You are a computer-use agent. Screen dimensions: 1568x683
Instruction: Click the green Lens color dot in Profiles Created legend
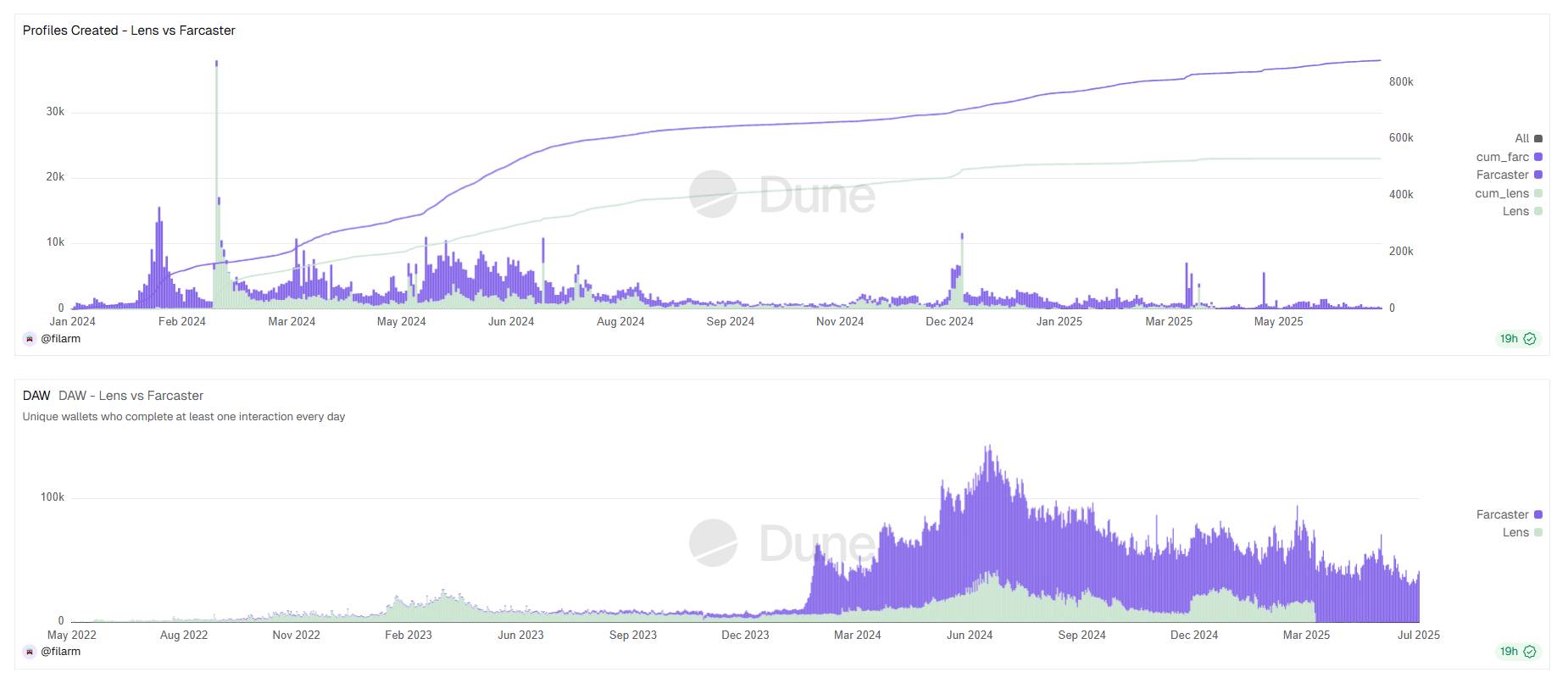pyautogui.click(x=1538, y=212)
